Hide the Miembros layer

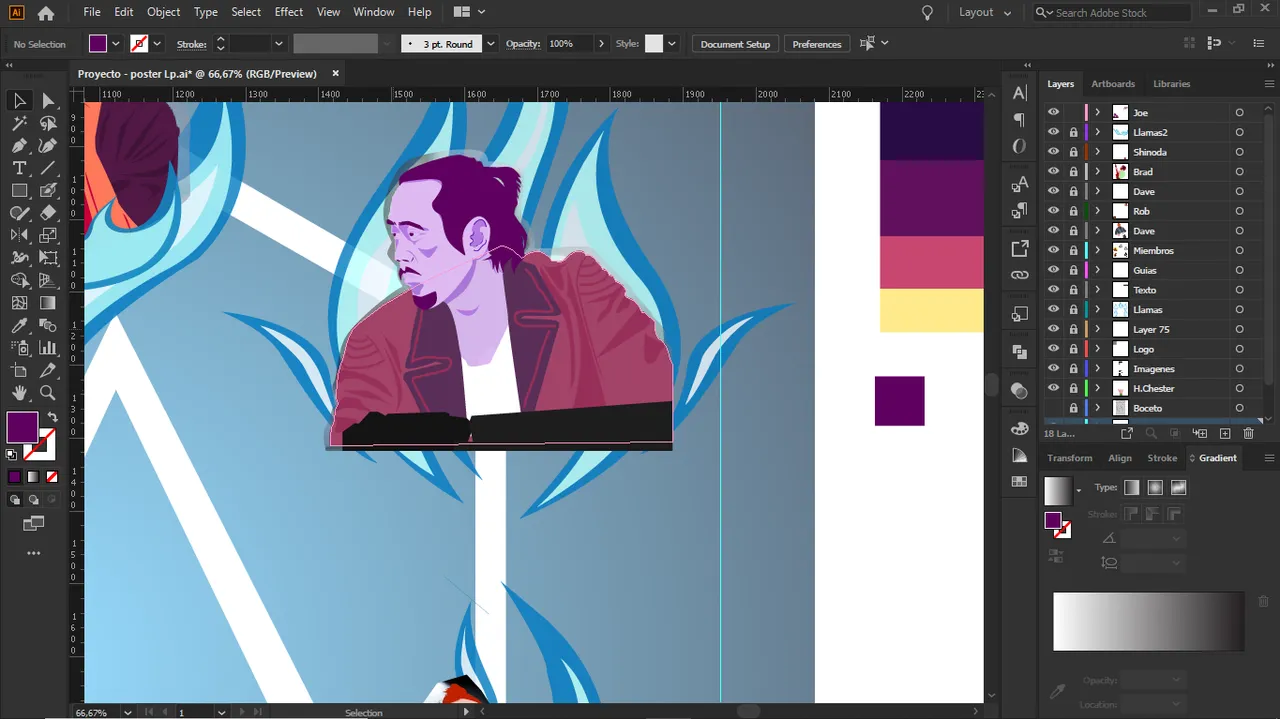(1053, 250)
